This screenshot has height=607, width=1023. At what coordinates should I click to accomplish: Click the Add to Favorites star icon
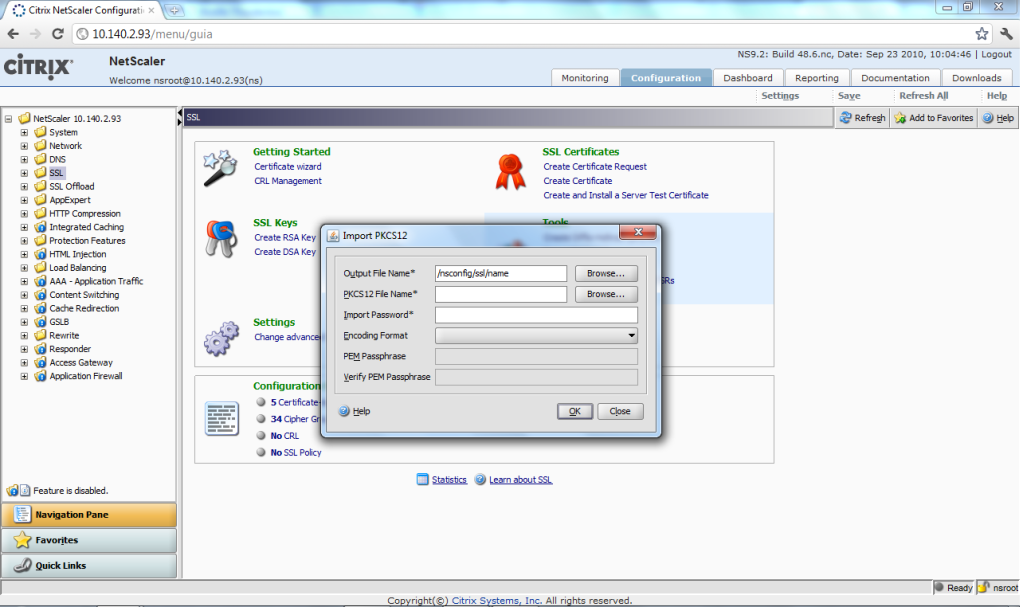coord(900,117)
